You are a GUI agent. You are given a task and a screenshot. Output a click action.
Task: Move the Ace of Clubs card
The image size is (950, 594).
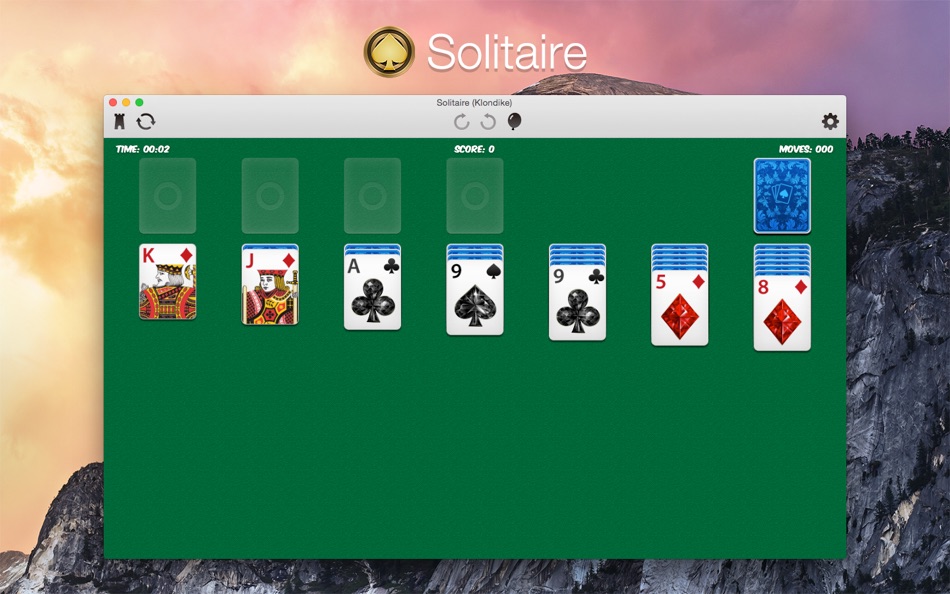(x=372, y=295)
